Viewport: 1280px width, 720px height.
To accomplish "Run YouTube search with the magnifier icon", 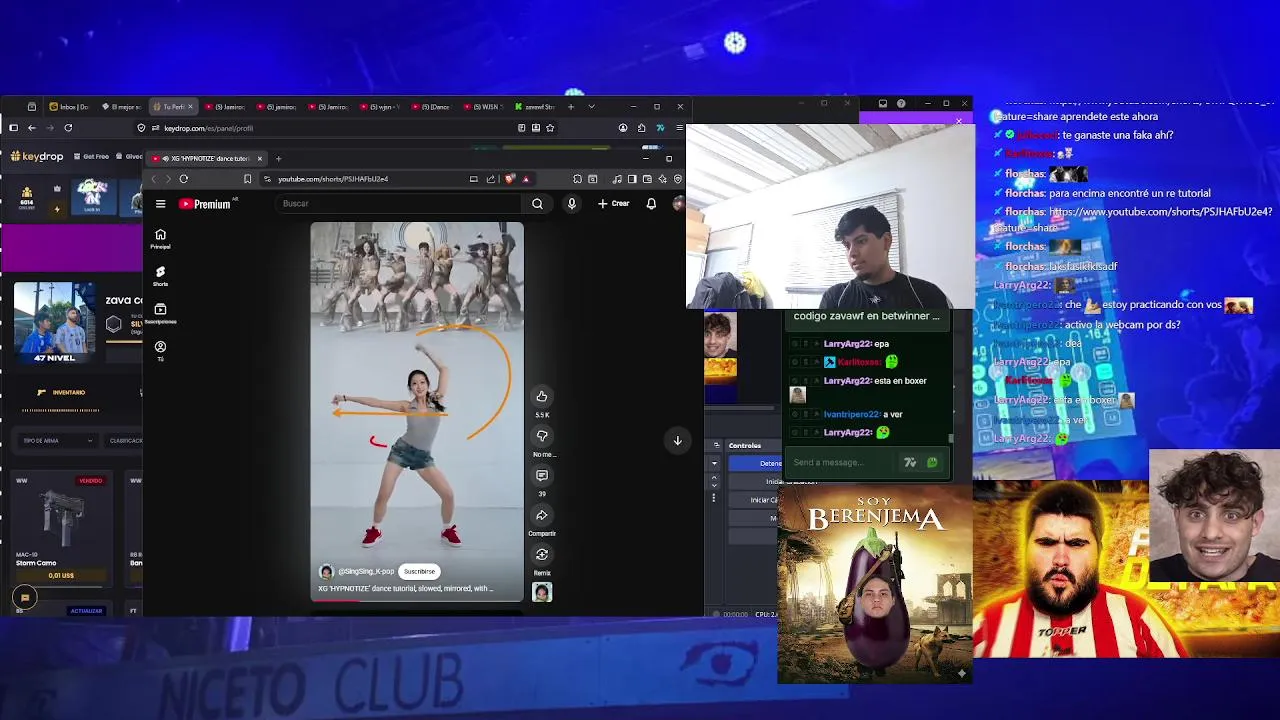I will coord(537,204).
